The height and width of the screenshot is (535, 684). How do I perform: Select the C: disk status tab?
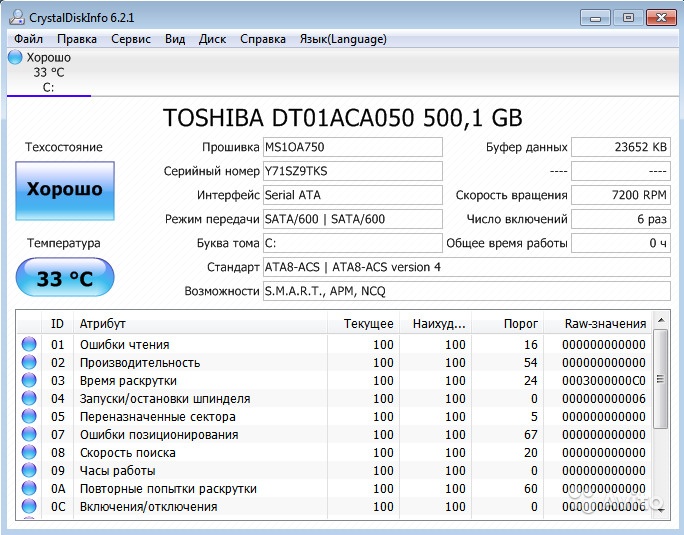coord(49,72)
